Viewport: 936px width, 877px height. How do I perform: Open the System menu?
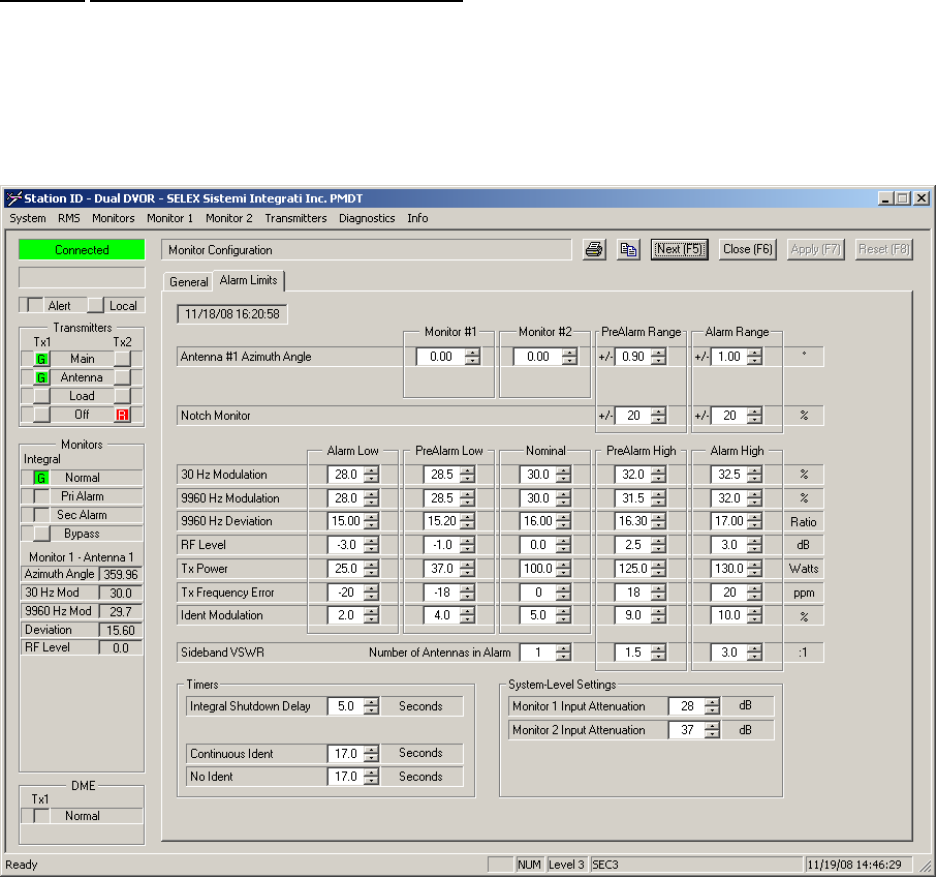pos(27,218)
